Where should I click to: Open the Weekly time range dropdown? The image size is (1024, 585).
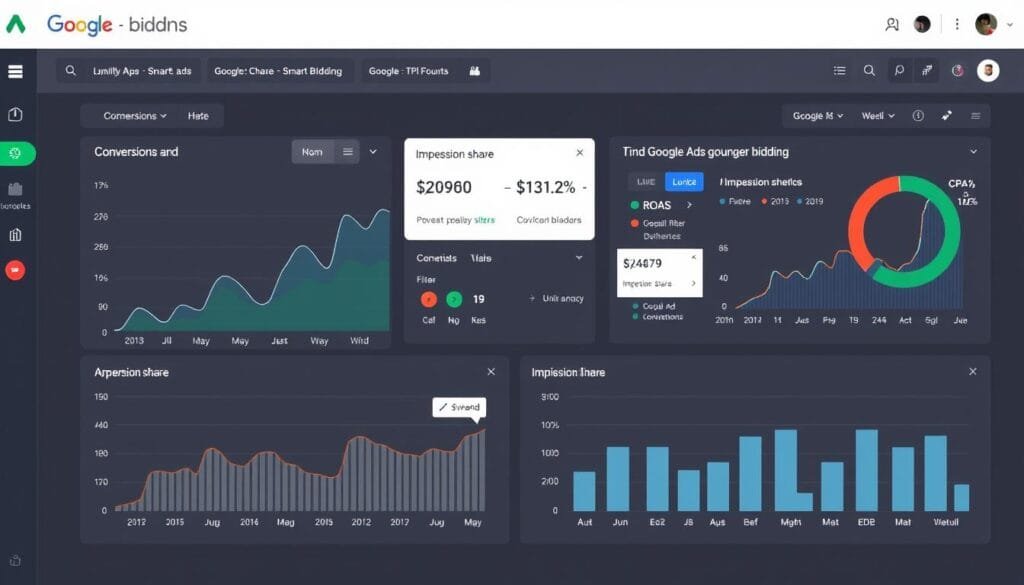click(x=876, y=116)
